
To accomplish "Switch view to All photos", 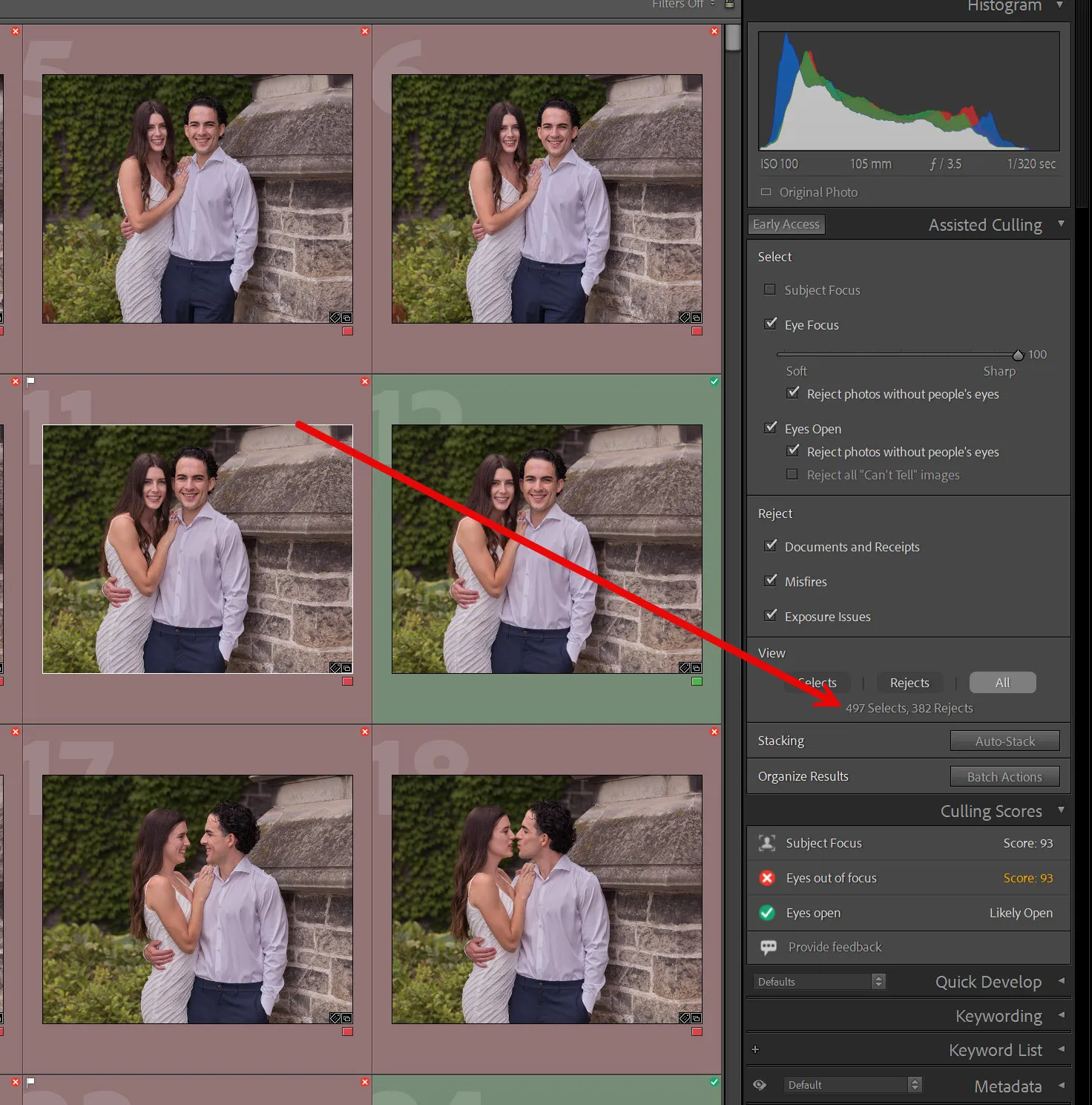I will pyautogui.click(x=1002, y=683).
